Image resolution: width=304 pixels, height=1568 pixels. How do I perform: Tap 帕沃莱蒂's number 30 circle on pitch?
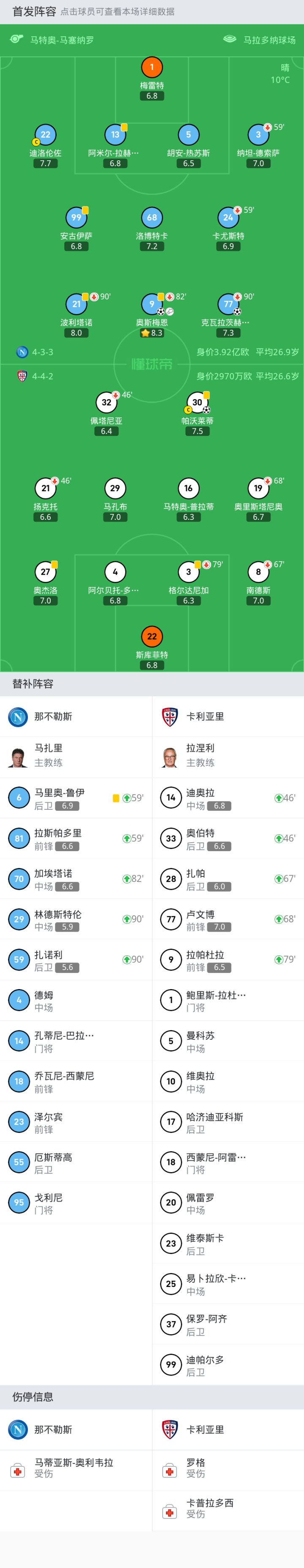(x=197, y=403)
